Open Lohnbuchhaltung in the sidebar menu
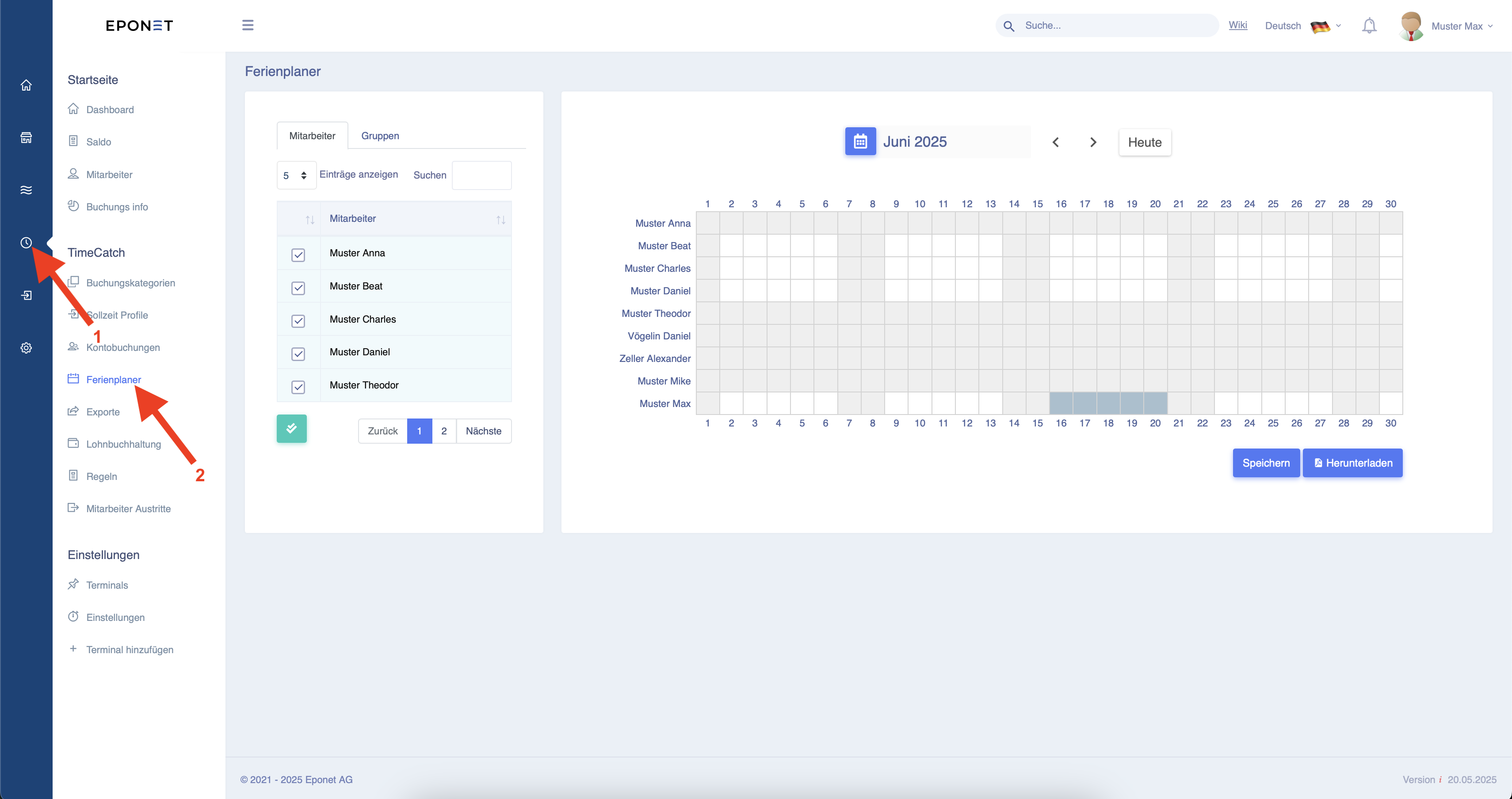The width and height of the screenshot is (1512, 799). click(x=123, y=444)
